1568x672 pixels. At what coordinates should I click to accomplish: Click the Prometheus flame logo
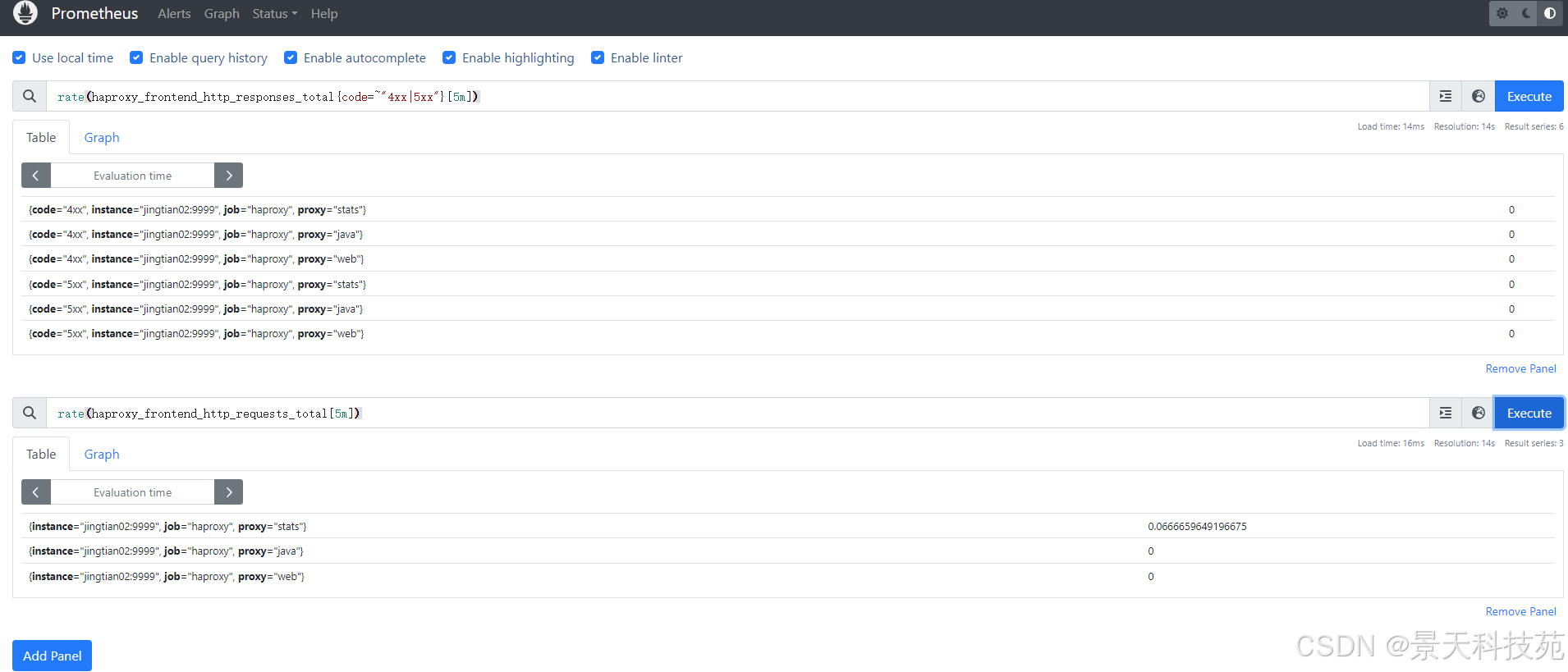click(x=25, y=12)
